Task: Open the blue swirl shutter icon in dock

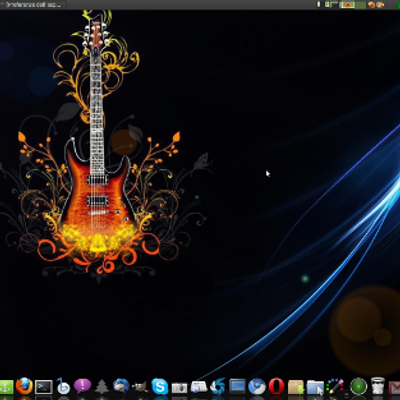Action: click(218, 386)
